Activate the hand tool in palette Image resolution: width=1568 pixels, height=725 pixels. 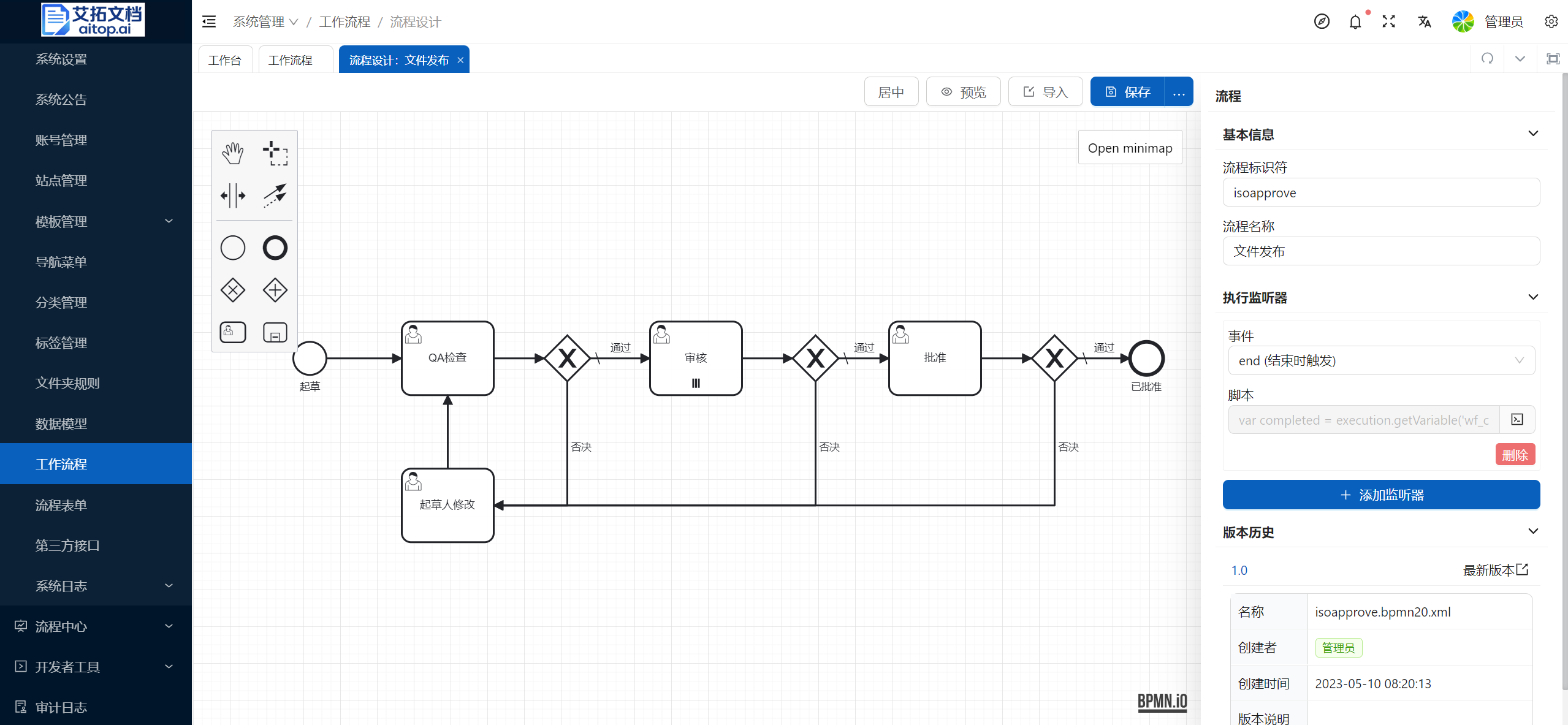click(x=232, y=153)
